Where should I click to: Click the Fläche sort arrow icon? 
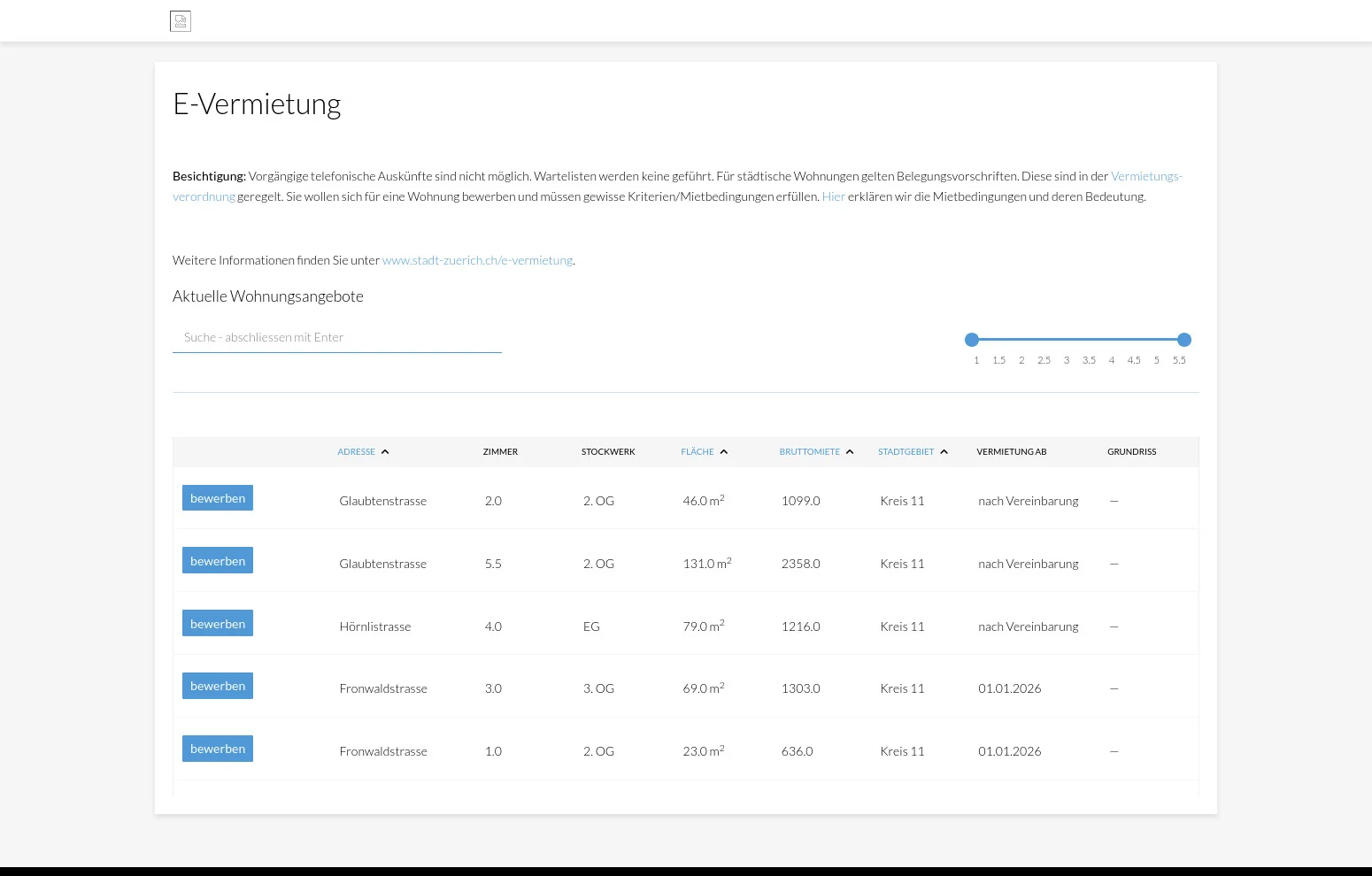(x=724, y=452)
